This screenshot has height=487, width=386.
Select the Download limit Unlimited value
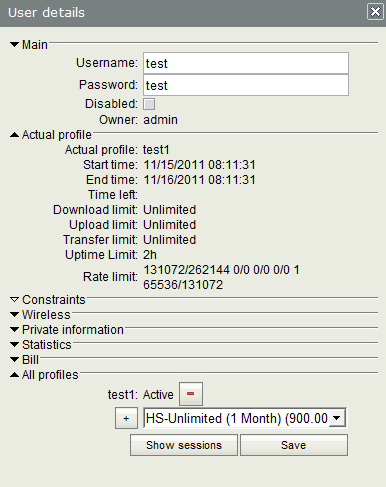[170, 210]
